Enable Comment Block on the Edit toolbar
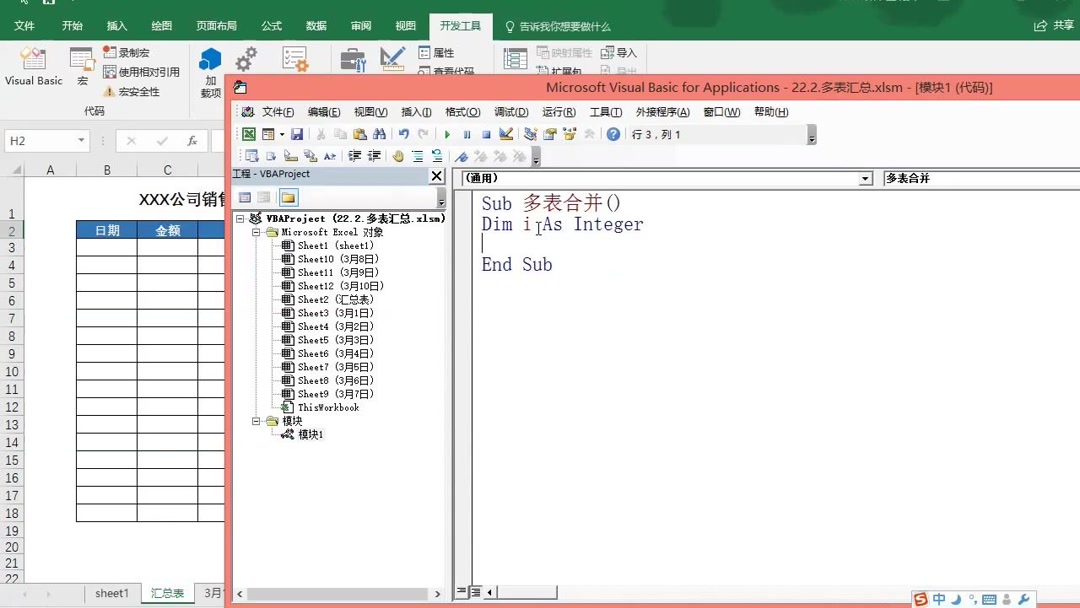The width and height of the screenshot is (1080, 608). pos(418,157)
